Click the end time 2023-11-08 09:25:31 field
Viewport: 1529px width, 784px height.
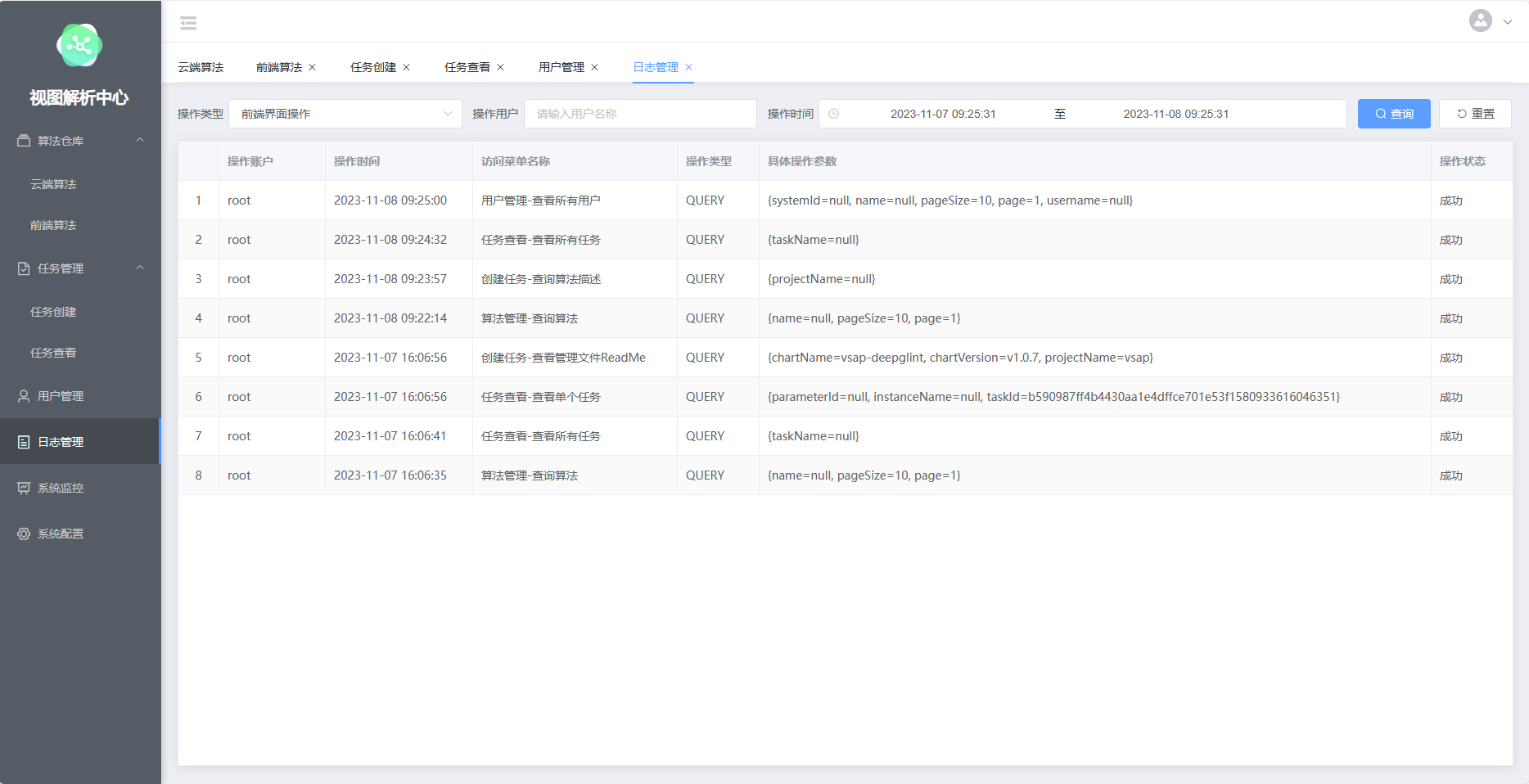click(1175, 114)
